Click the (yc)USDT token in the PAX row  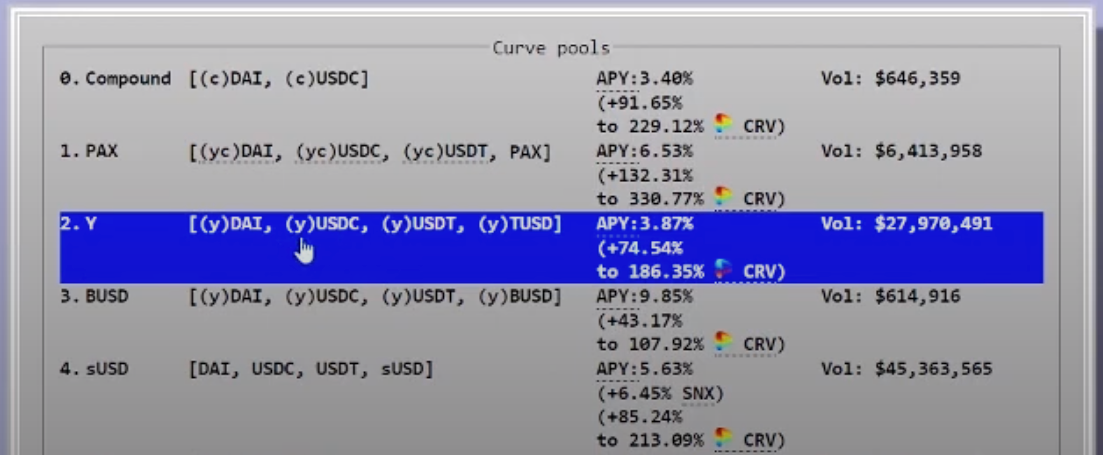pyautogui.click(x=446, y=152)
